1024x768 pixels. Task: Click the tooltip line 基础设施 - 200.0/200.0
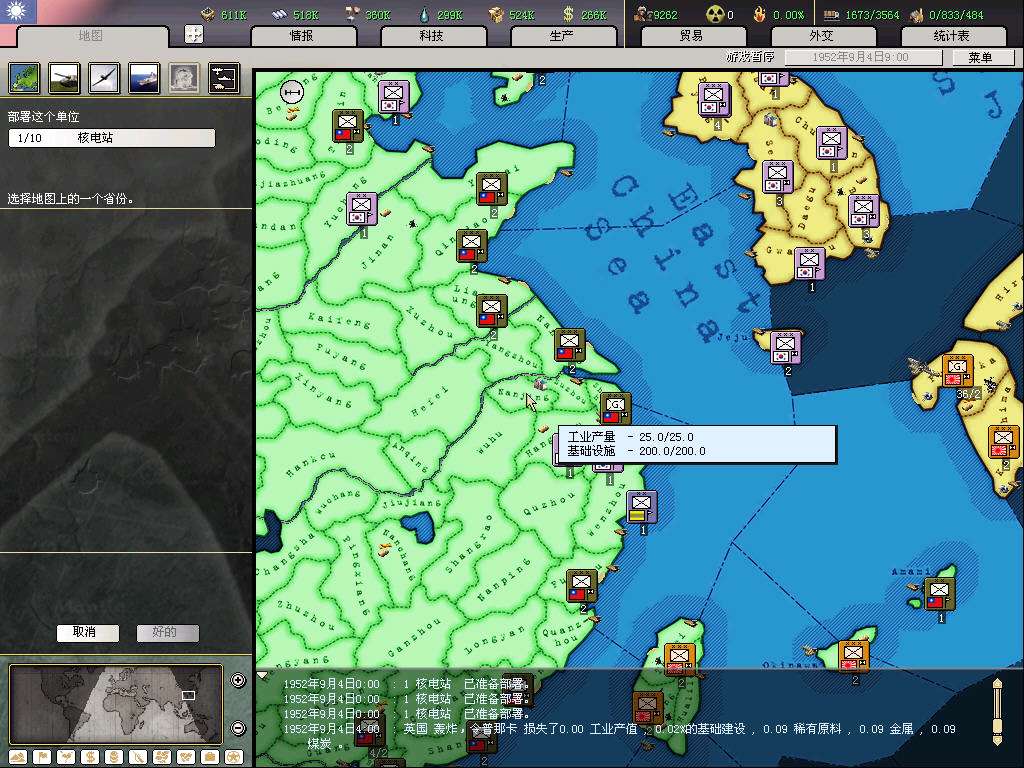pos(637,451)
